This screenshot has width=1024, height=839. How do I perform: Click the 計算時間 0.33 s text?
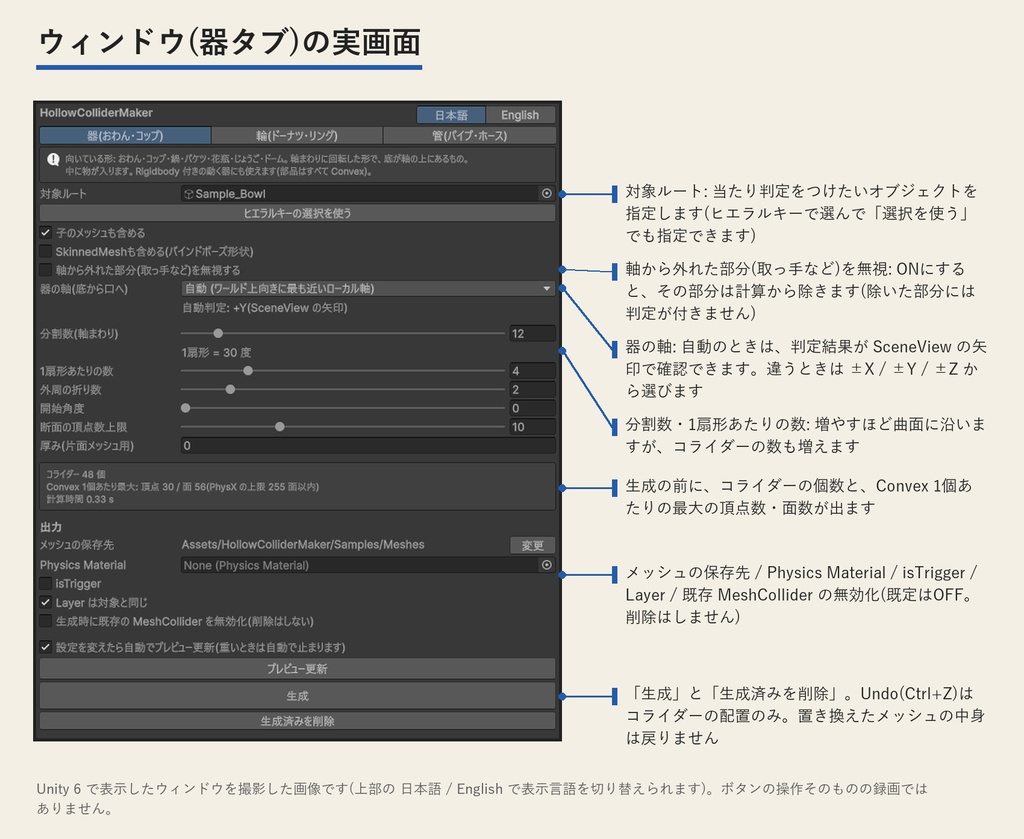(80, 499)
